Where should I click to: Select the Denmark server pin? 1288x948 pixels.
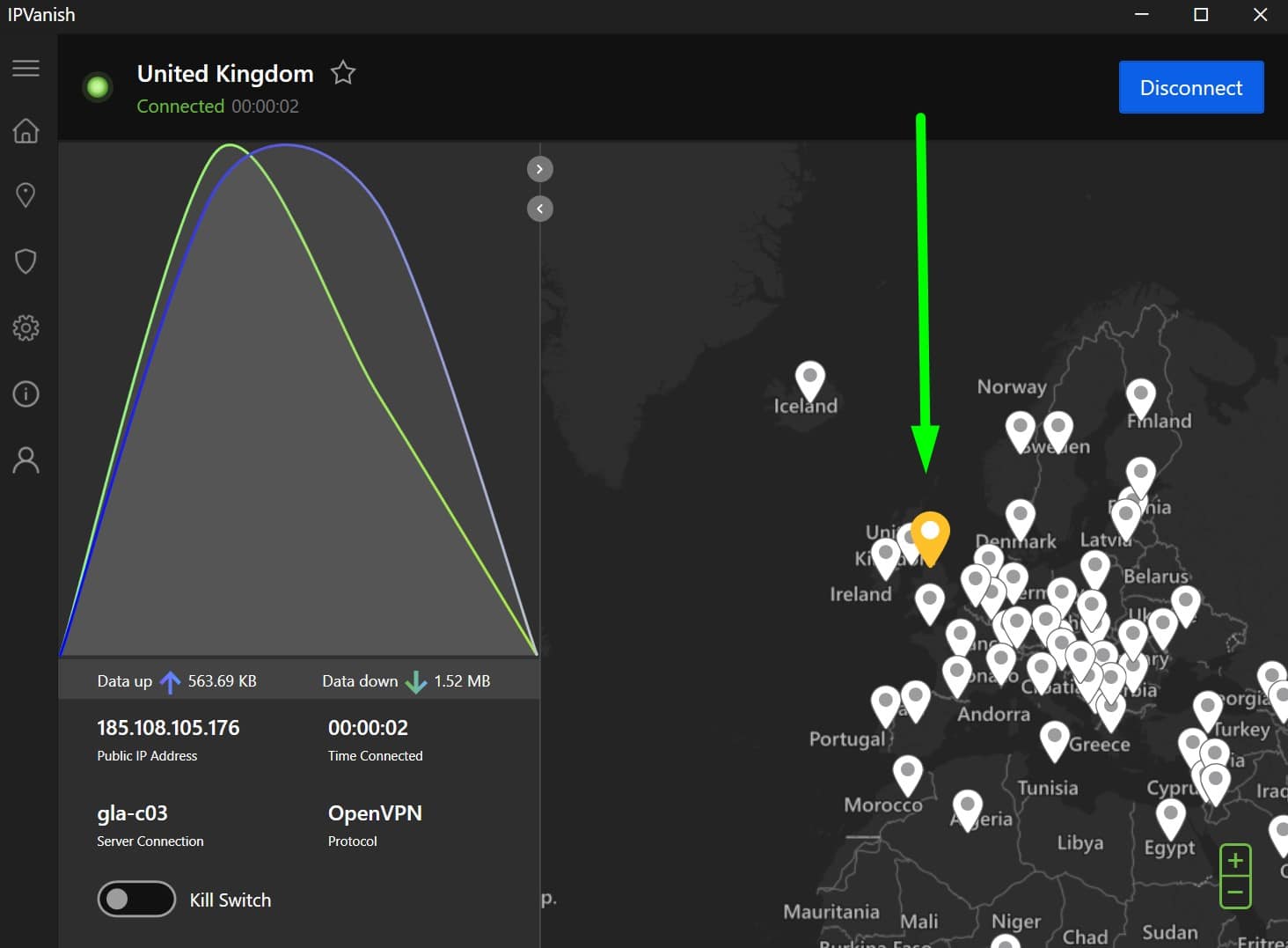[1020, 519]
